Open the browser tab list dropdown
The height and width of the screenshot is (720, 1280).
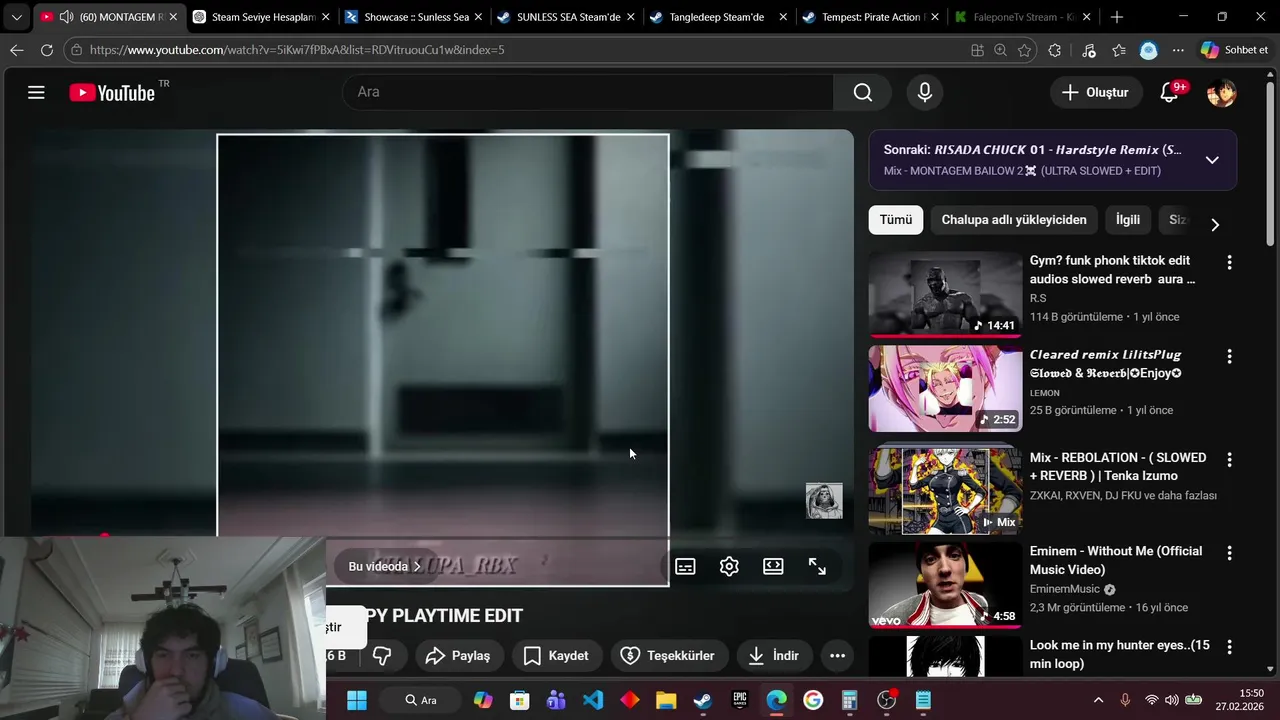16,17
